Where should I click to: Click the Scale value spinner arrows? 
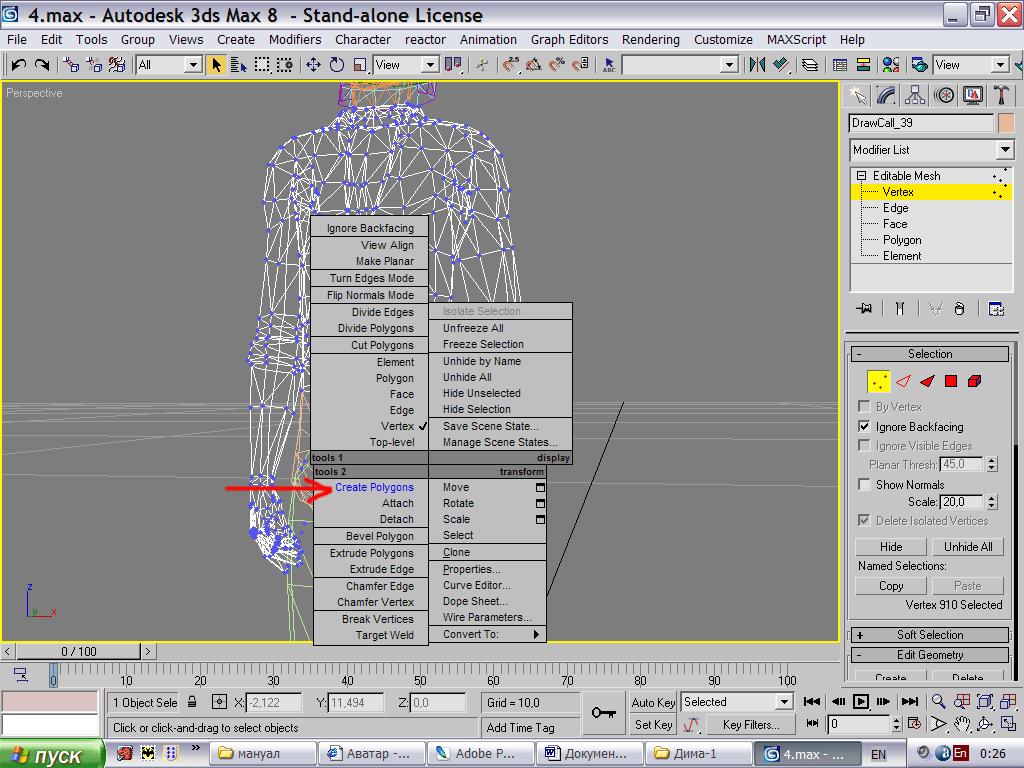992,502
